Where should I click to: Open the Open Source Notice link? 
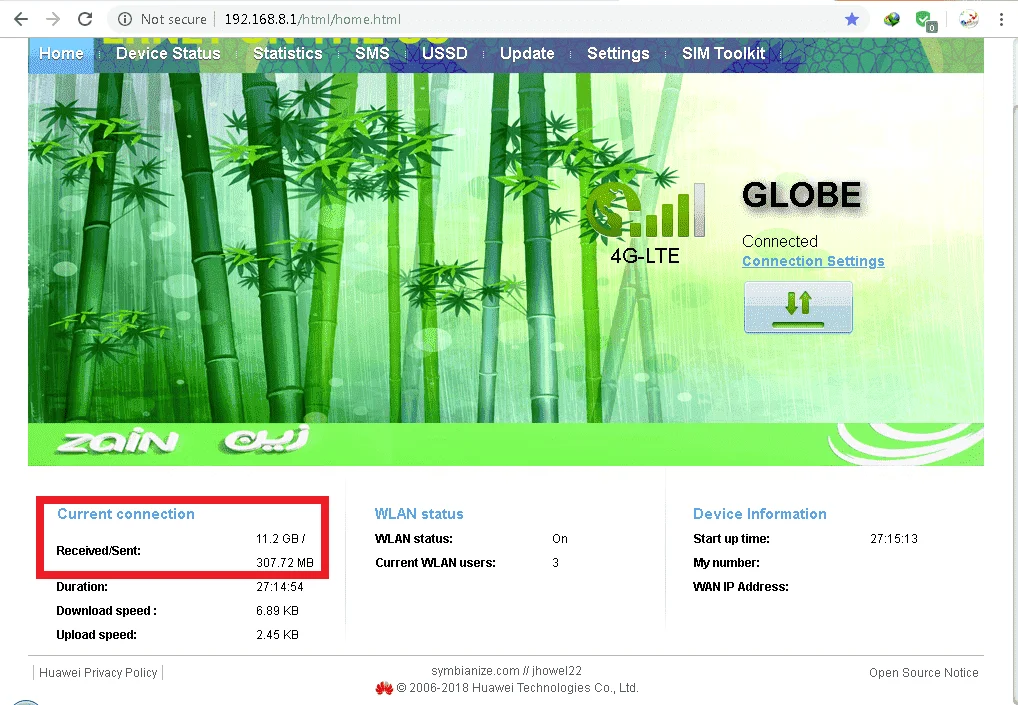pos(923,673)
